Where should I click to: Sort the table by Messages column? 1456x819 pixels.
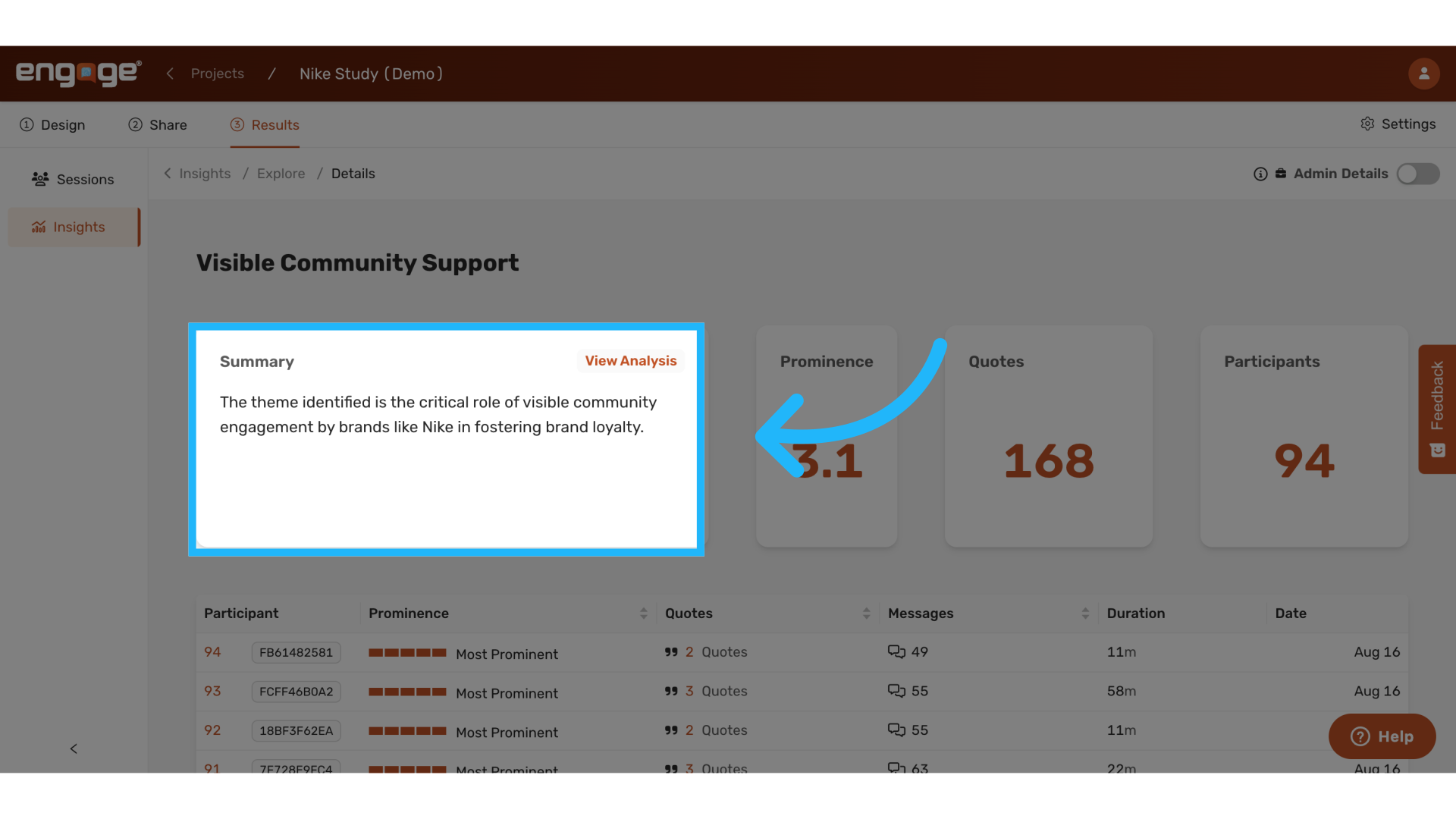point(1085,613)
